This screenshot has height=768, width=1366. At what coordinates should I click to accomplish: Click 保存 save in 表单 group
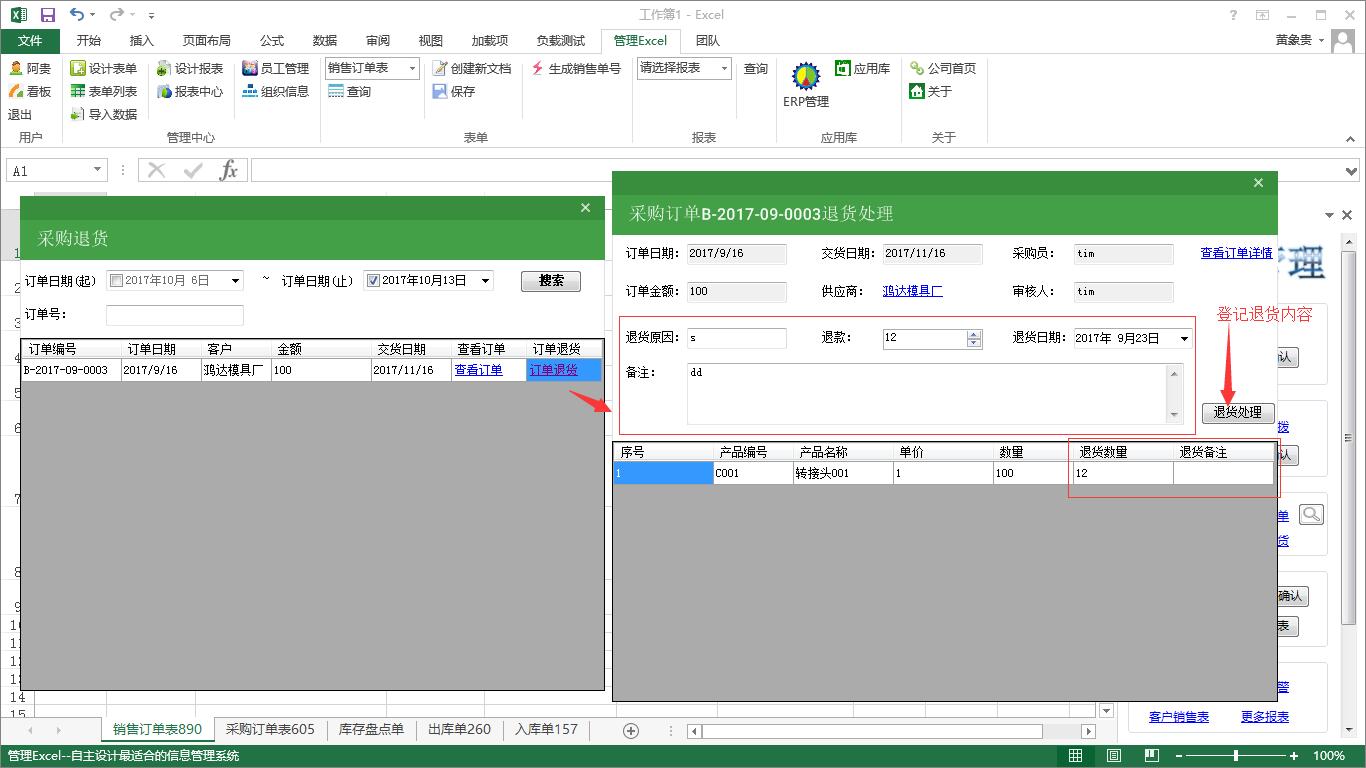[453, 91]
